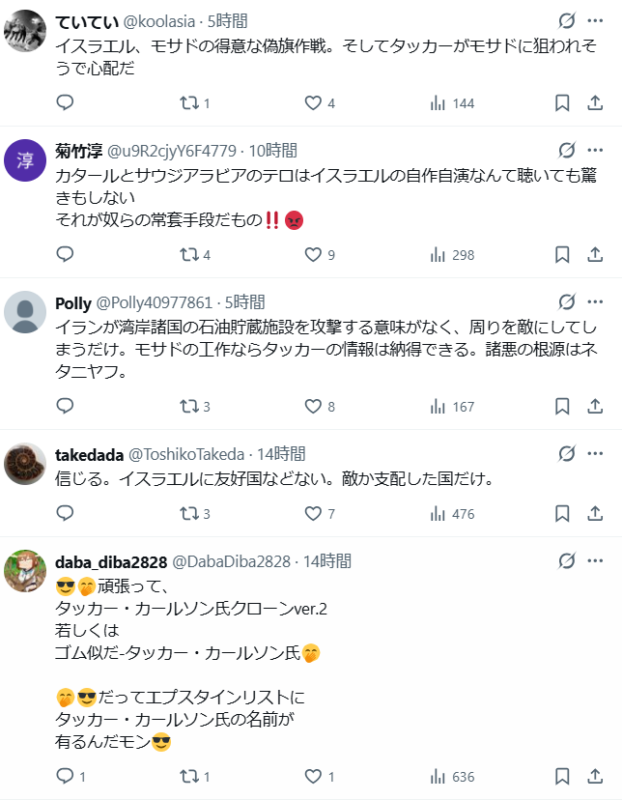Share Polly's post
This screenshot has height=800, width=622.
595,406
